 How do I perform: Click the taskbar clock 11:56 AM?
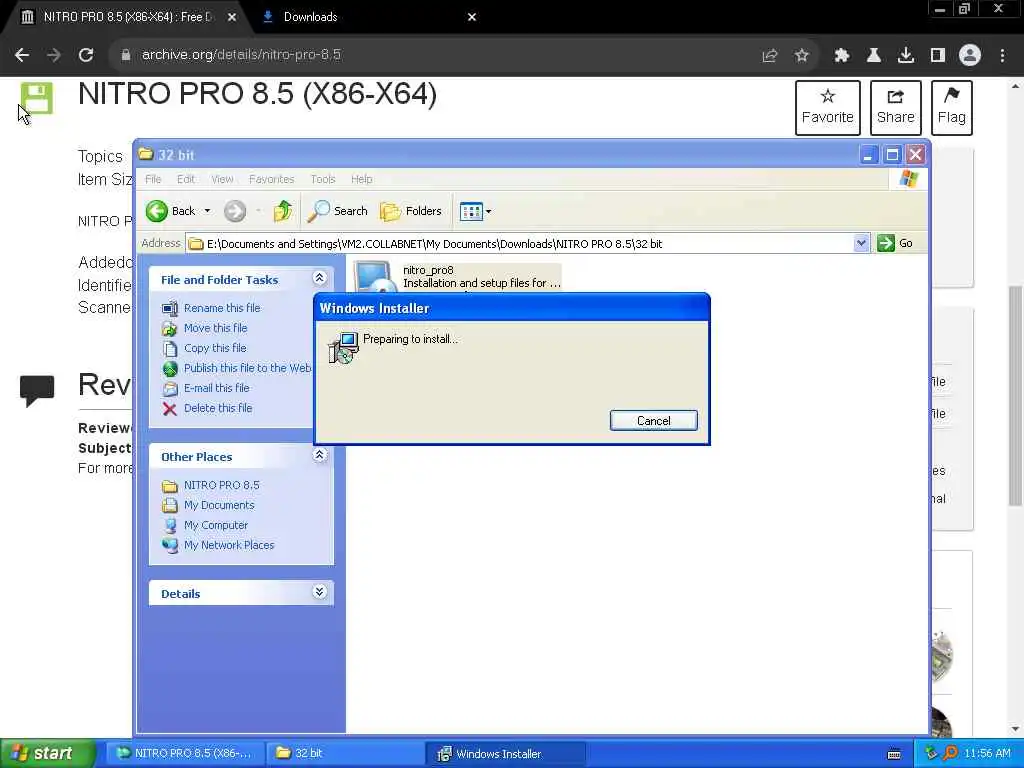987,754
